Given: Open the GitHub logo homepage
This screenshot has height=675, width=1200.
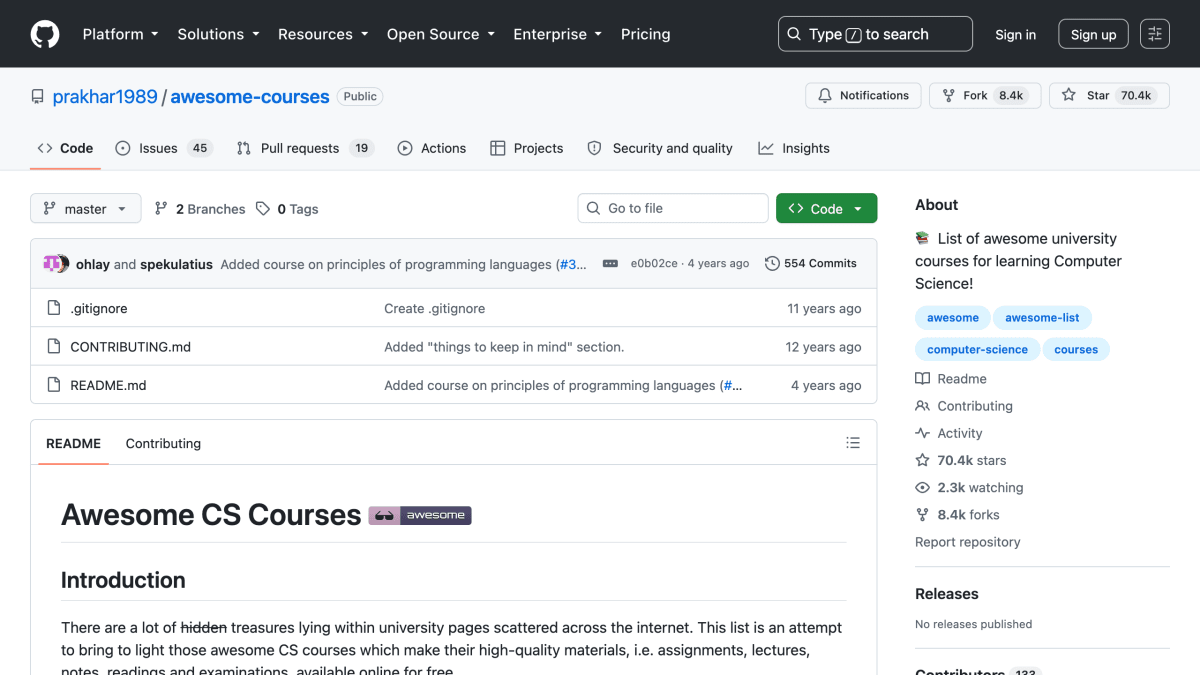Looking at the screenshot, I should (45, 34).
